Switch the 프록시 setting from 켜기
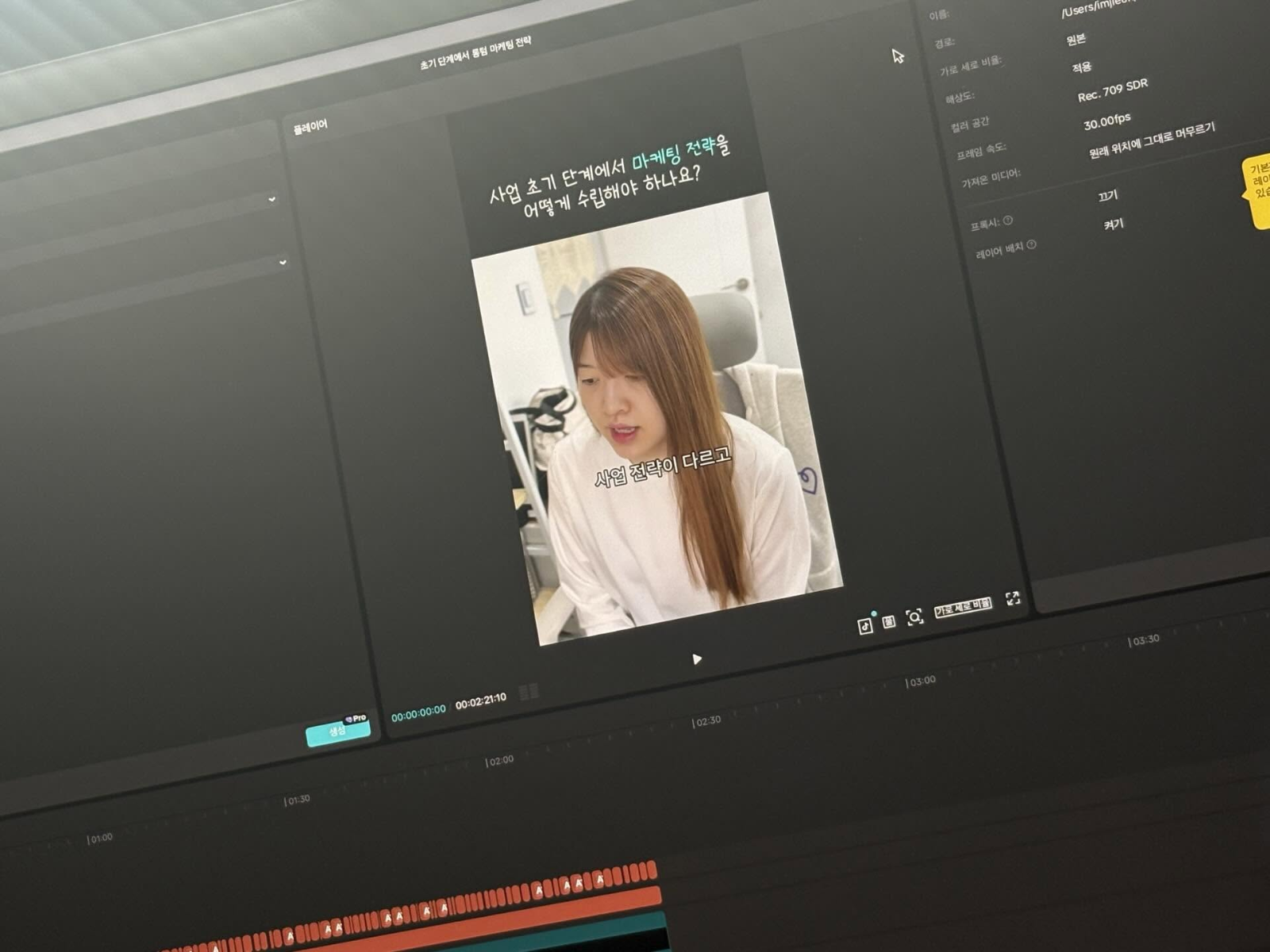Viewport: 1270px width, 952px height. [1114, 224]
